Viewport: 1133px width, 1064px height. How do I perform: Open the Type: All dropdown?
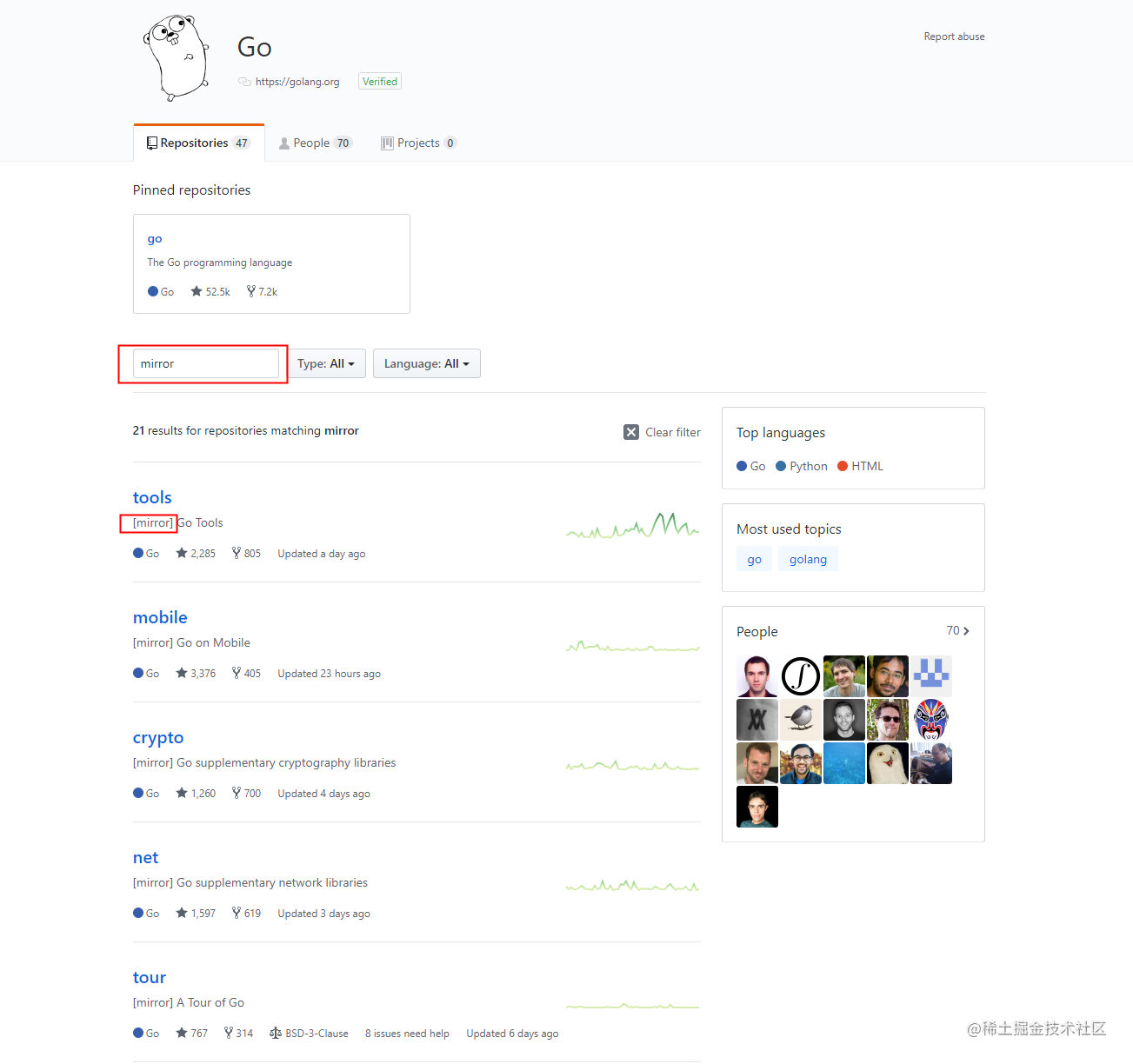tap(327, 363)
